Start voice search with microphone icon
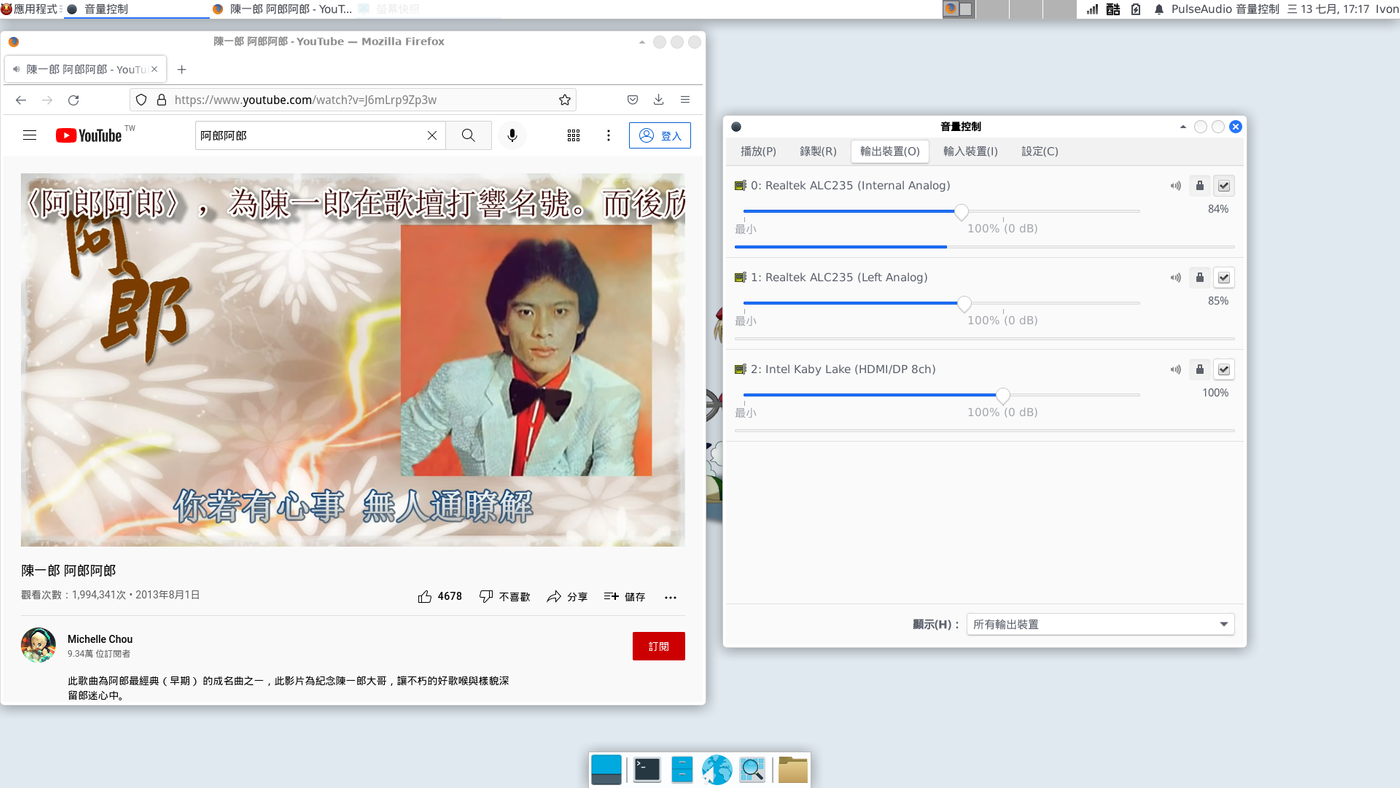1400x788 pixels. [512, 135]
